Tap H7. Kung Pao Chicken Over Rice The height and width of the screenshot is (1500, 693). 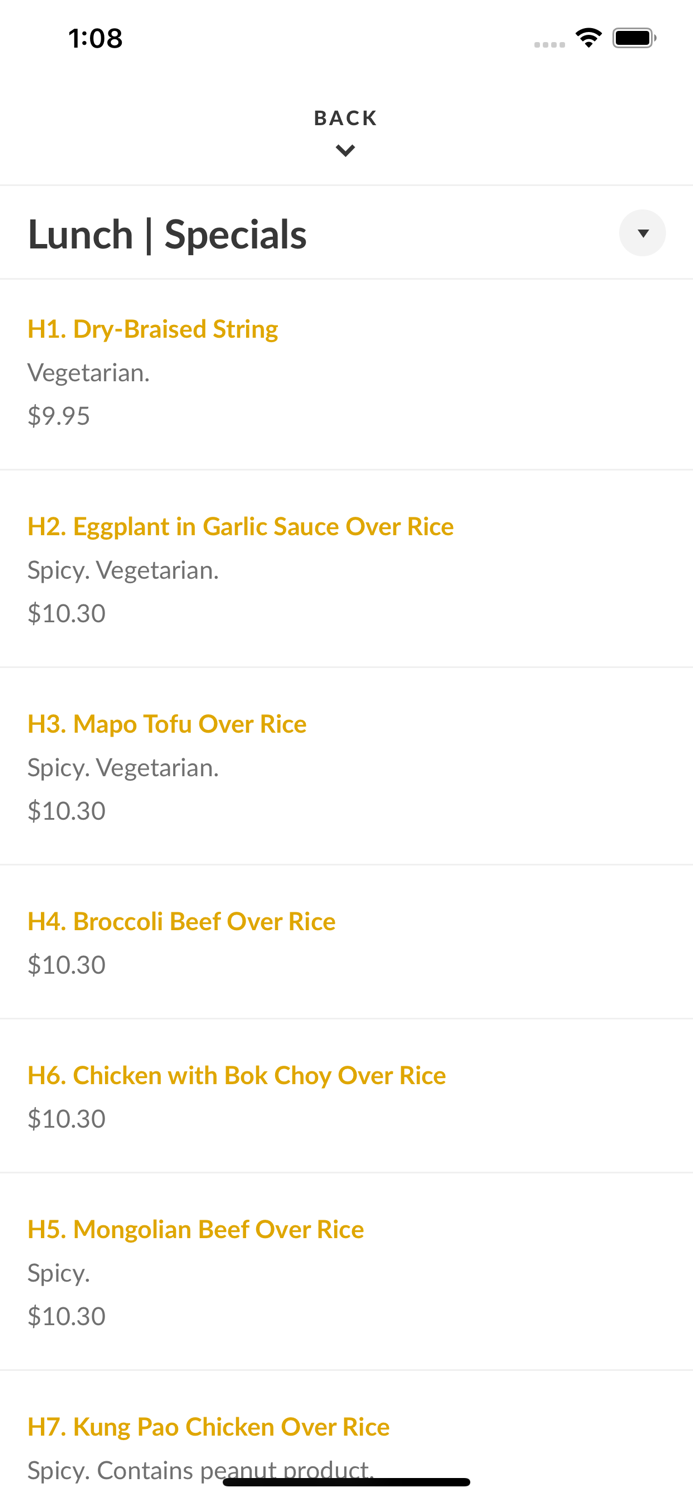click(208, 1426)
